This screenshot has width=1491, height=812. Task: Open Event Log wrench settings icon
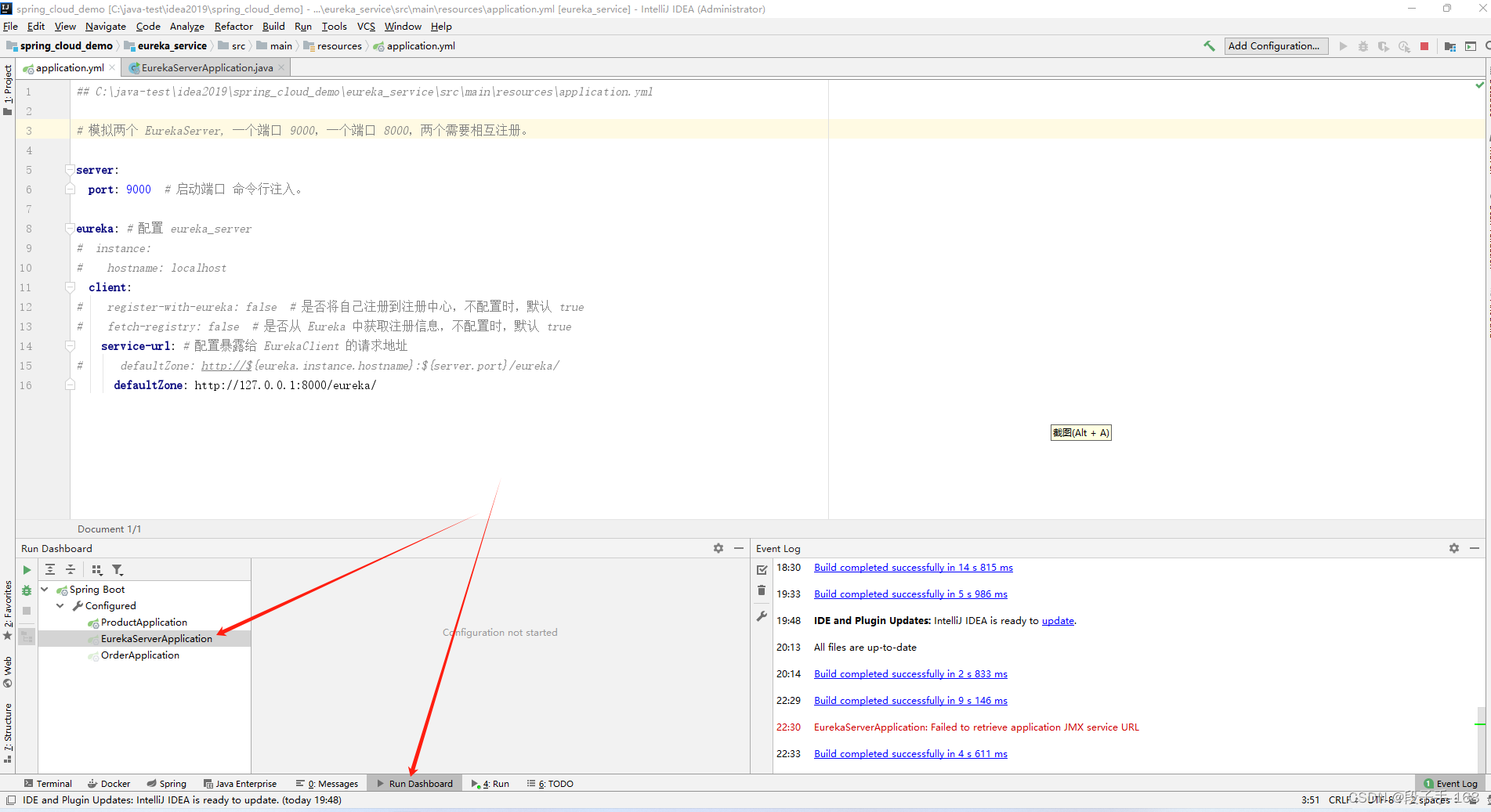[762, 616]
